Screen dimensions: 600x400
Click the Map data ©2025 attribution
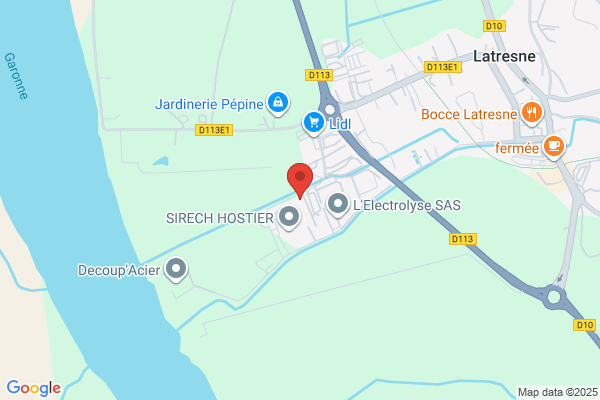click(558, 392)
